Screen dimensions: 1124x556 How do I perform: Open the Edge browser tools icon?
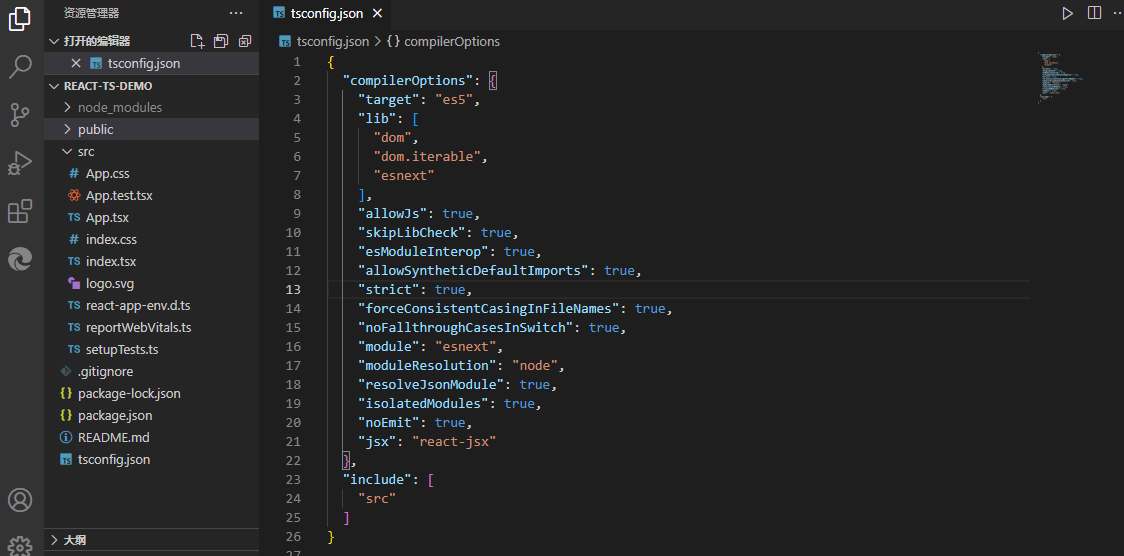click(x=20, y=259)
